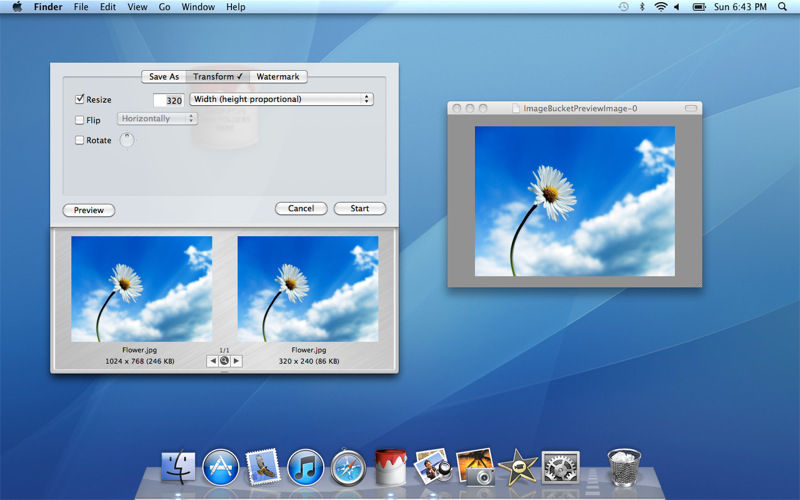Screen dimensions: 800x500
Task: Go to next image with right arrow
Action: [236, 361]
